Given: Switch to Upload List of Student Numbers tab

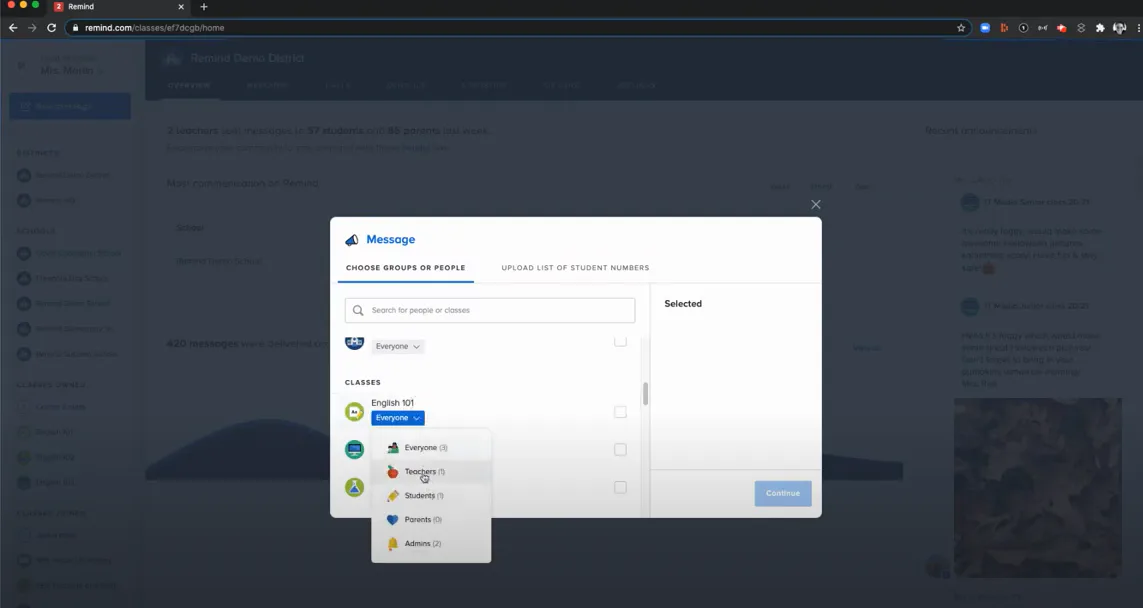Looking at the screenshot, I should coord(574,267).
